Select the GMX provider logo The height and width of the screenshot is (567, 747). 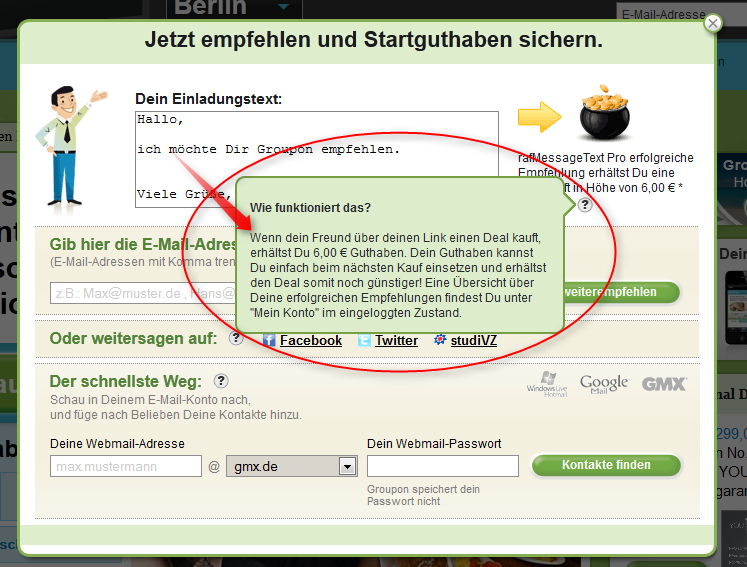tap(664, 384)
